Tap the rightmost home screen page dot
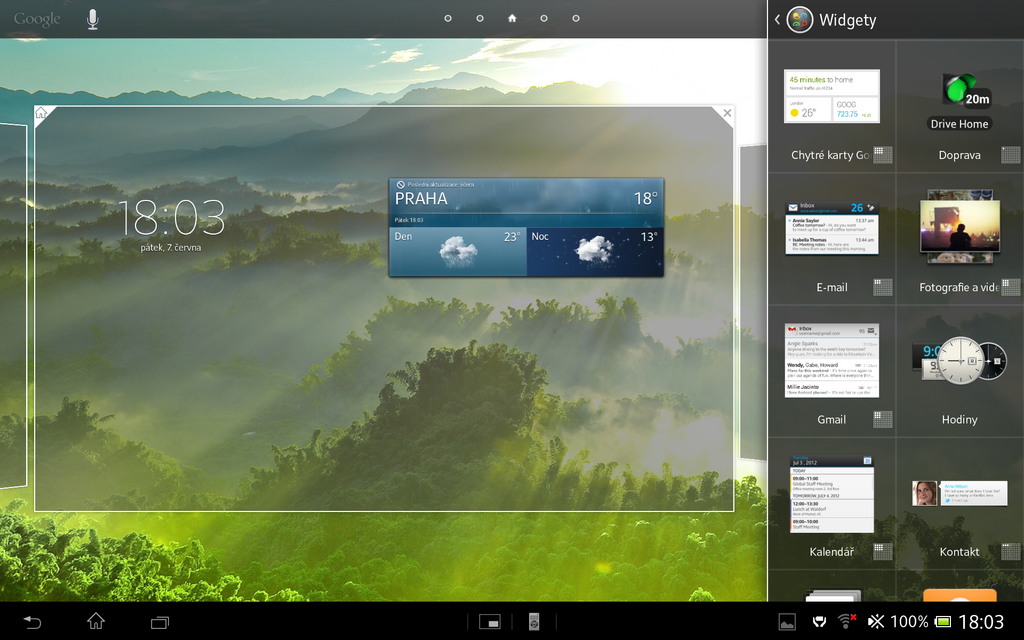Viewport: 1024px width, 640px height. tap(575, 17)
